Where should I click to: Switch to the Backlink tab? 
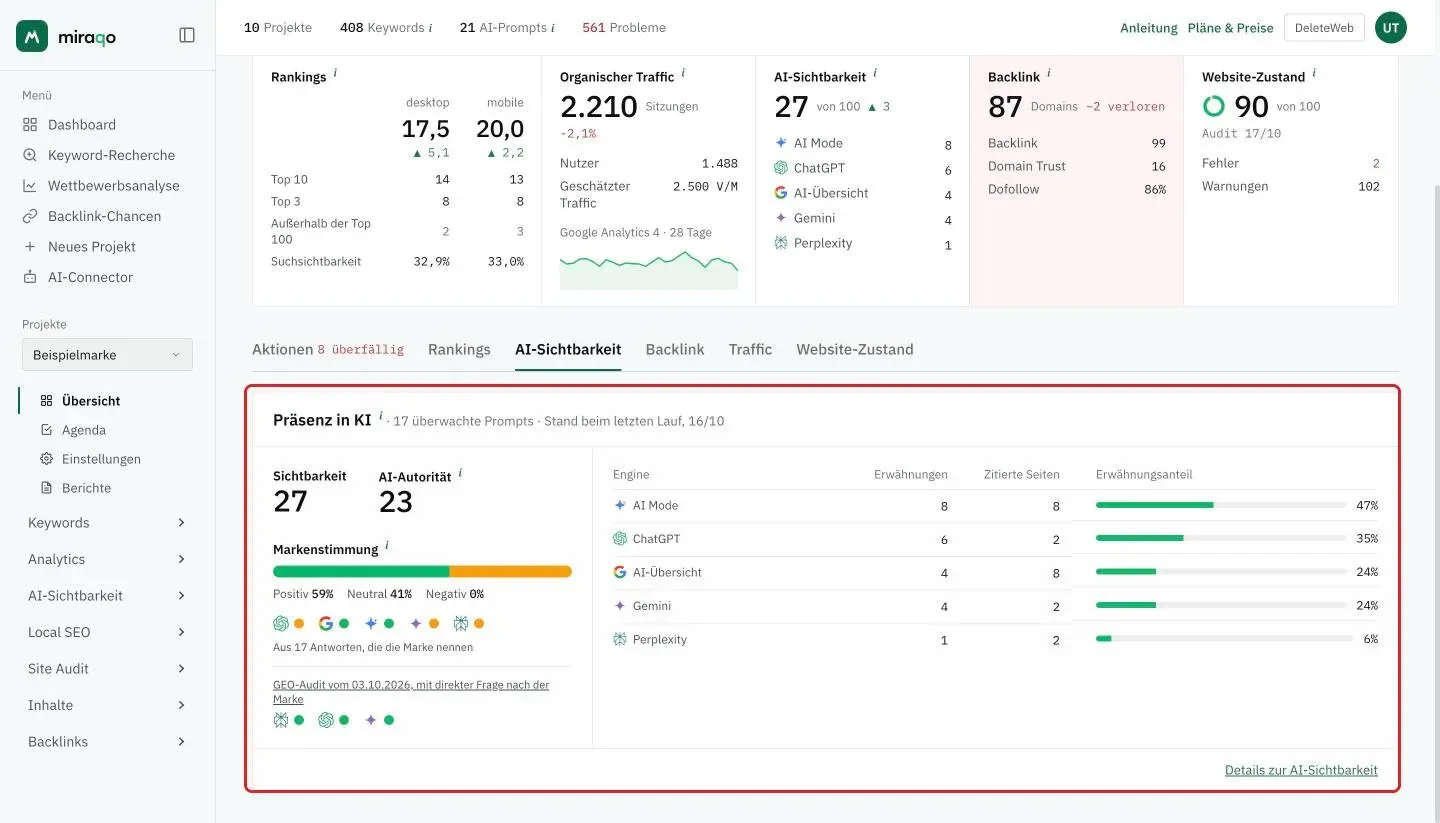(x=675, y=350)
